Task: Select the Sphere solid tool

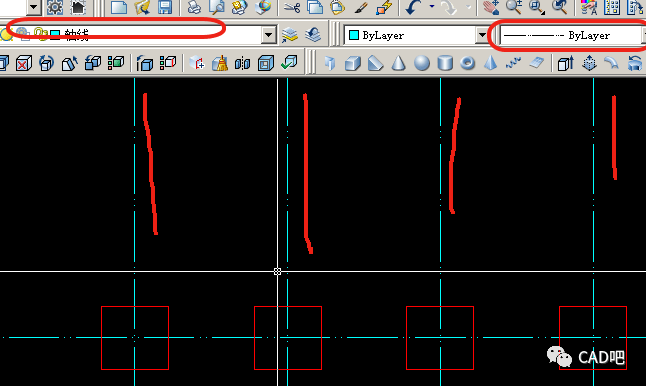Action: [421, 63]
